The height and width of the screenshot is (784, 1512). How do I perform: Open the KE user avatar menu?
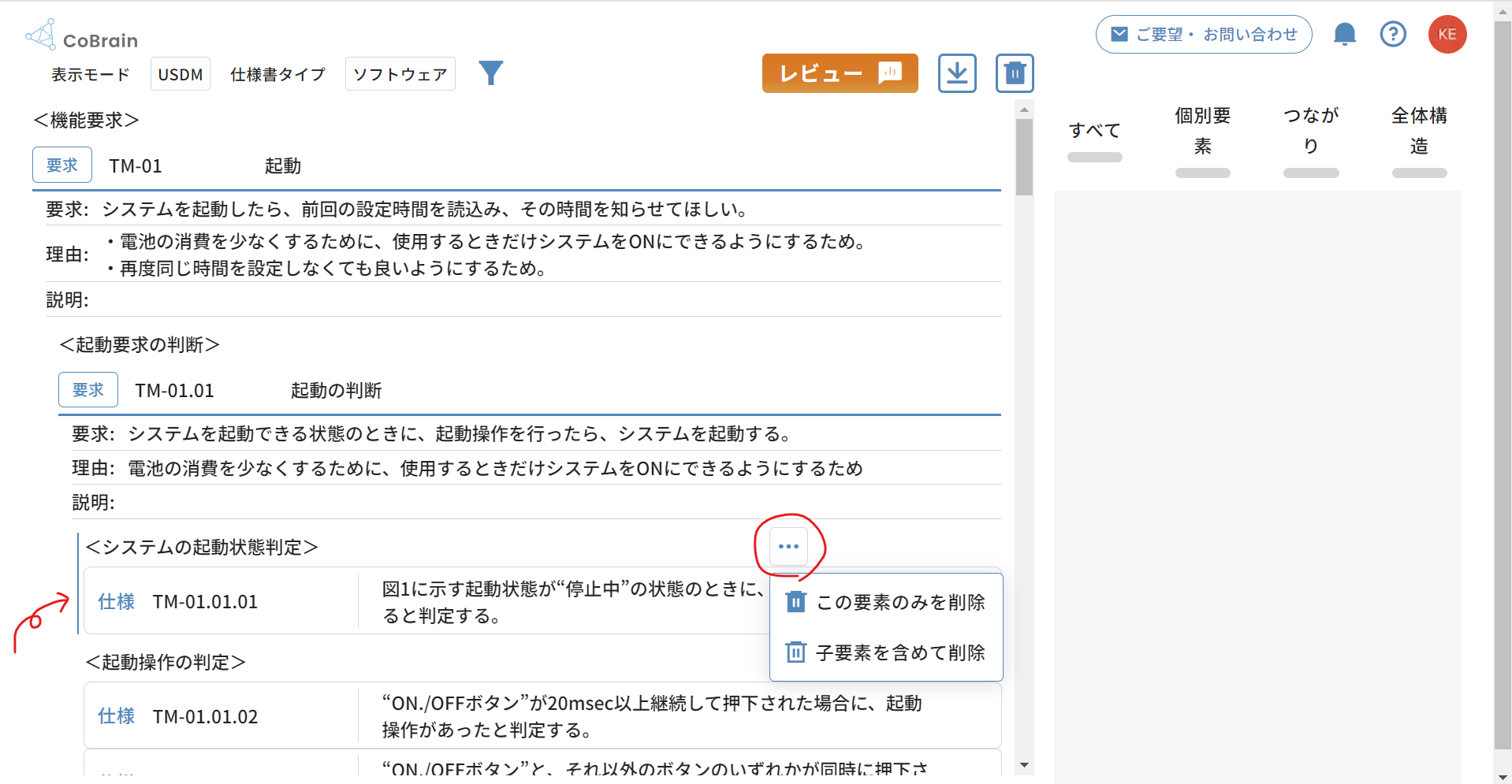coord(1447,34)
